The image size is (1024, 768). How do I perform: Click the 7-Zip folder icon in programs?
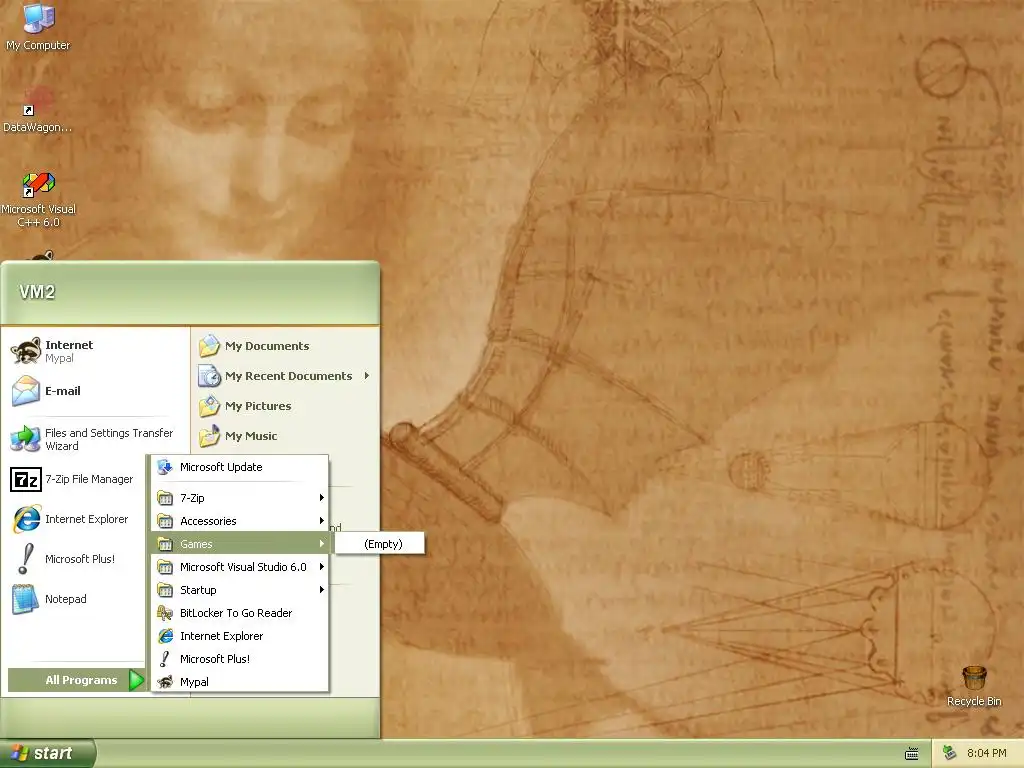tap(166, 498)
